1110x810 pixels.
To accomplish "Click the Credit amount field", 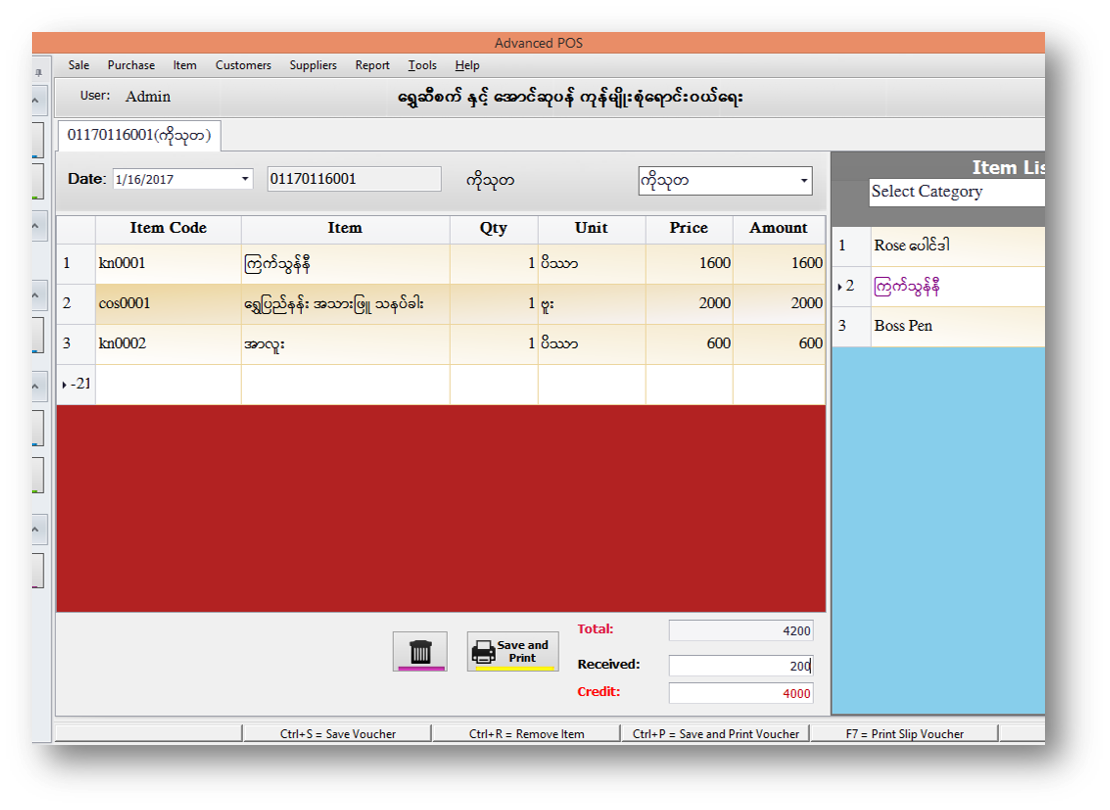I will 740,694.
